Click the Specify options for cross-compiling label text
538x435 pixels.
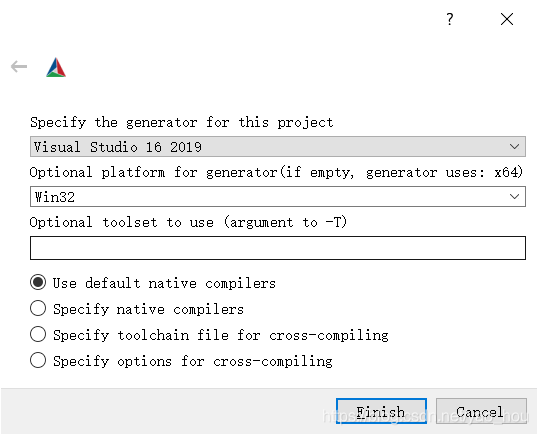click(x=192, y=361)
